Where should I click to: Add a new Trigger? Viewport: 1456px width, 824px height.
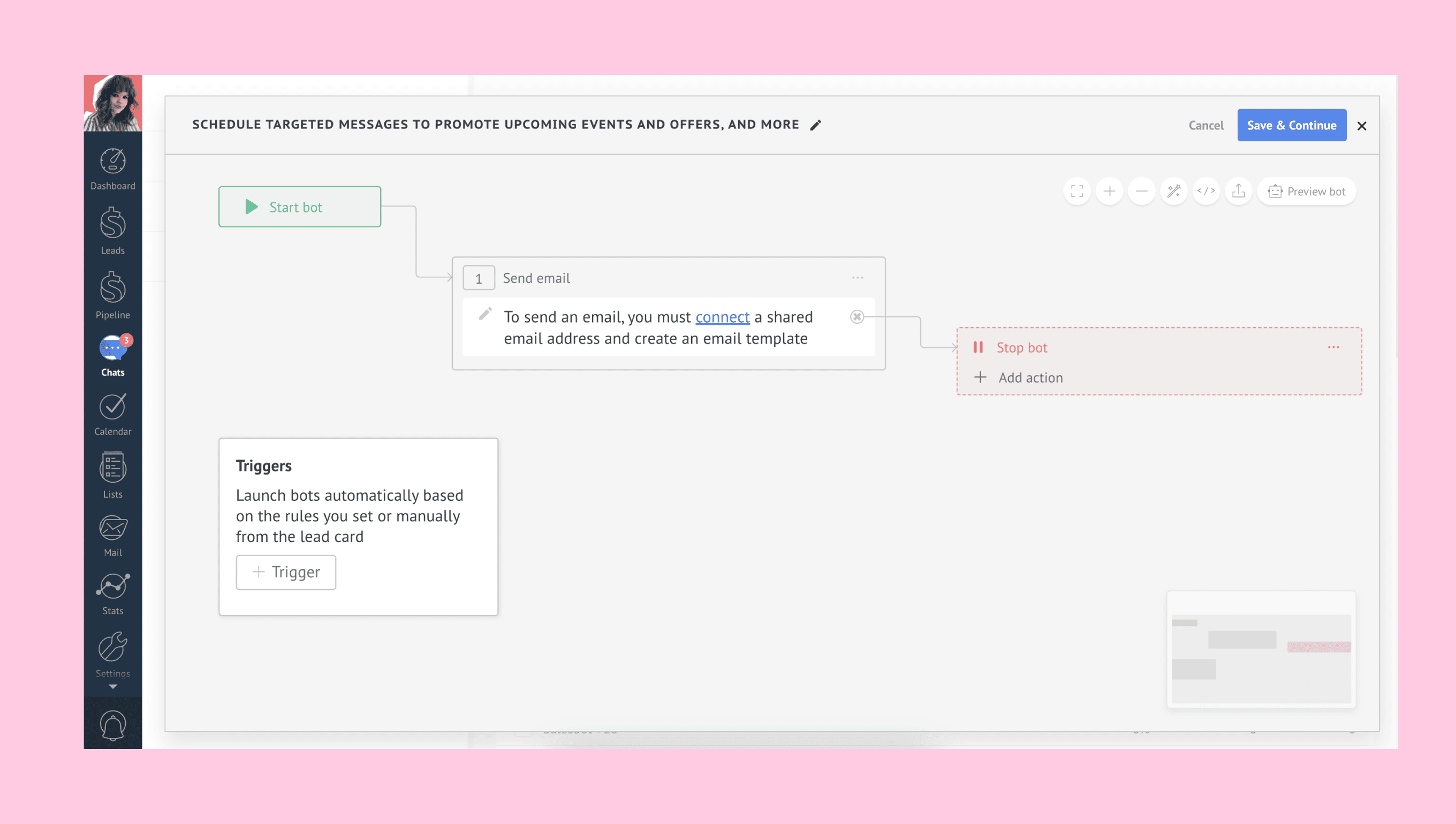coord(286,572)
